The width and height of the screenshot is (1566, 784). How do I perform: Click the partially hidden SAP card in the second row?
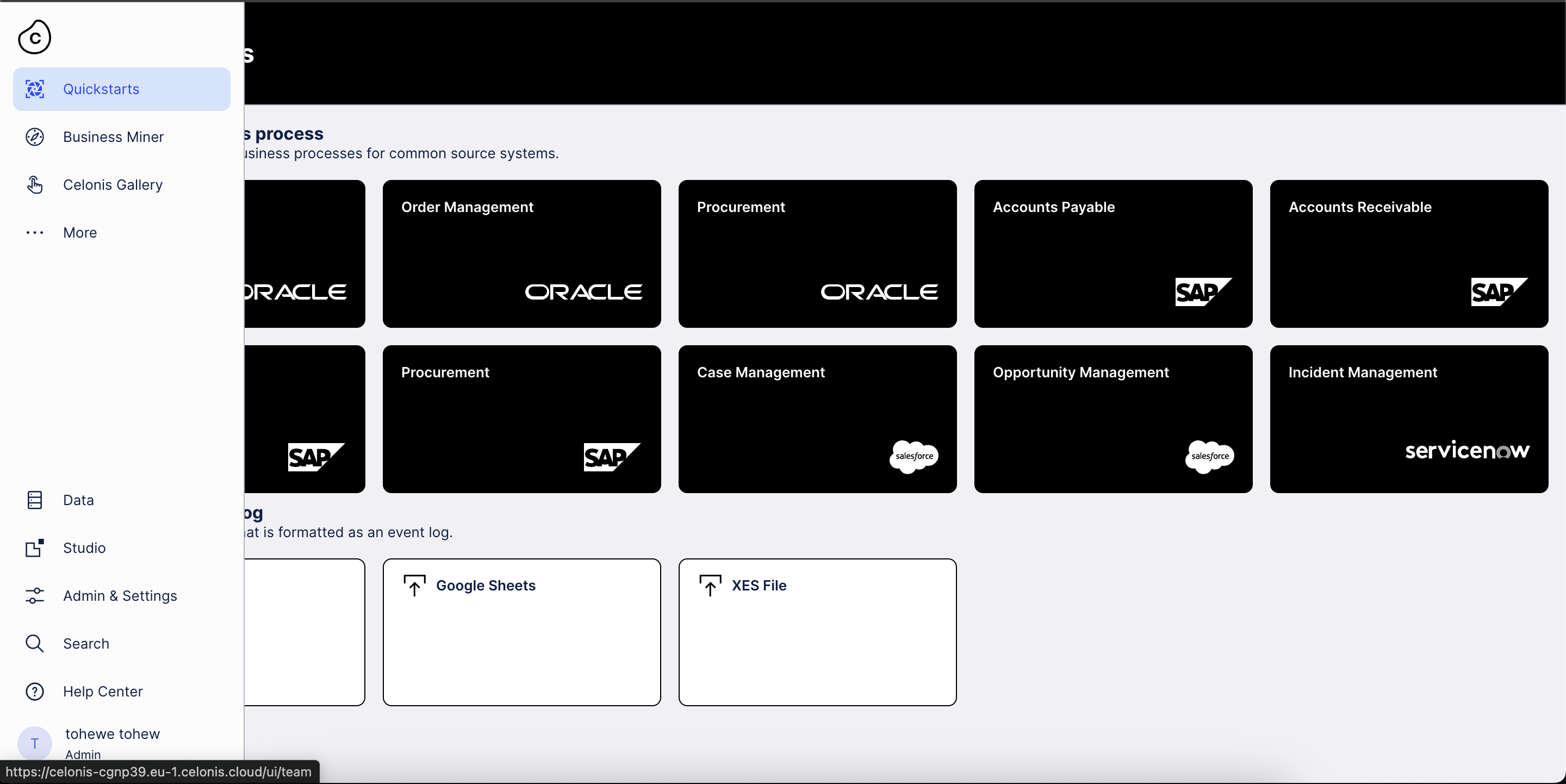pyautogui.click(x=304, y=419)
